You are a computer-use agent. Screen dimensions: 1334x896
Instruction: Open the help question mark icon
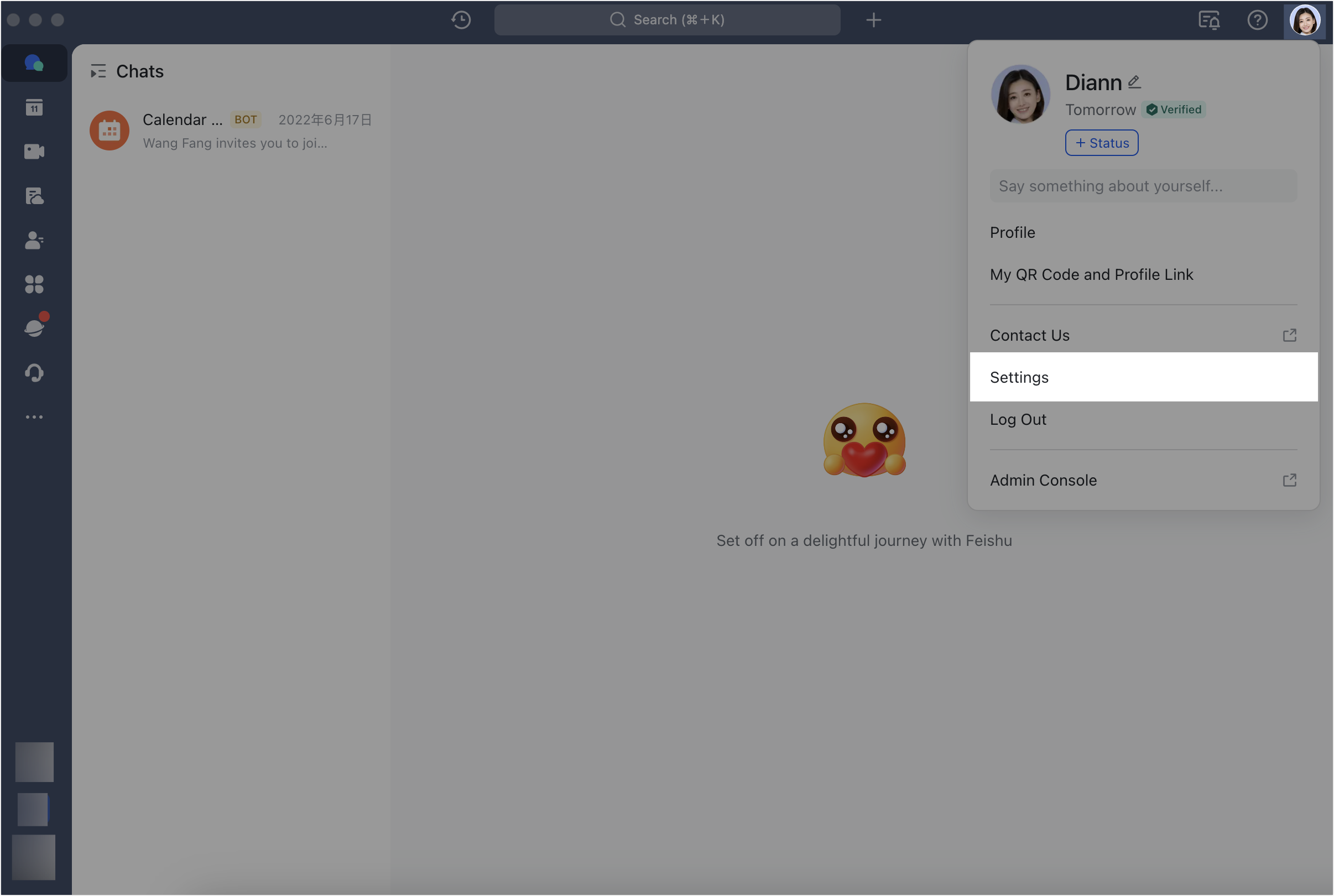point(1257,20)
